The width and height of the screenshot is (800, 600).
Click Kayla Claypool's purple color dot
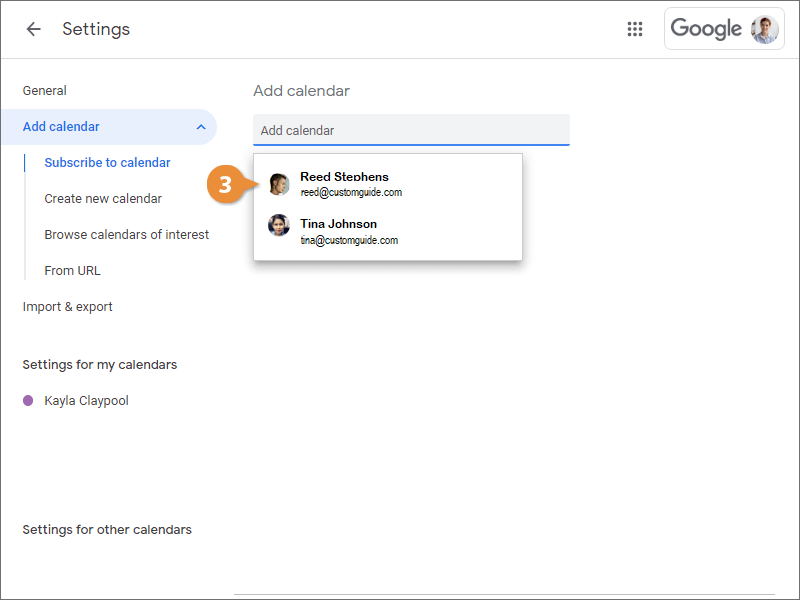click(x=28, y=401)
